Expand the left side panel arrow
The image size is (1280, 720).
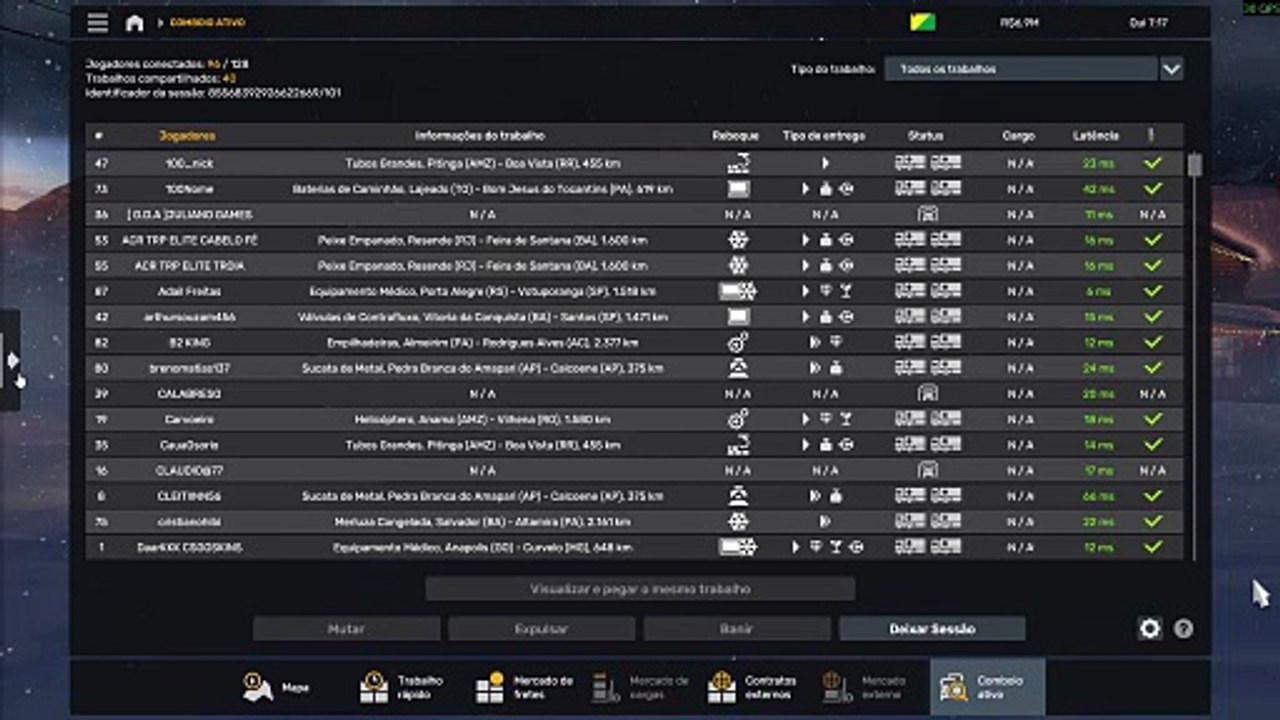(11, 359)
